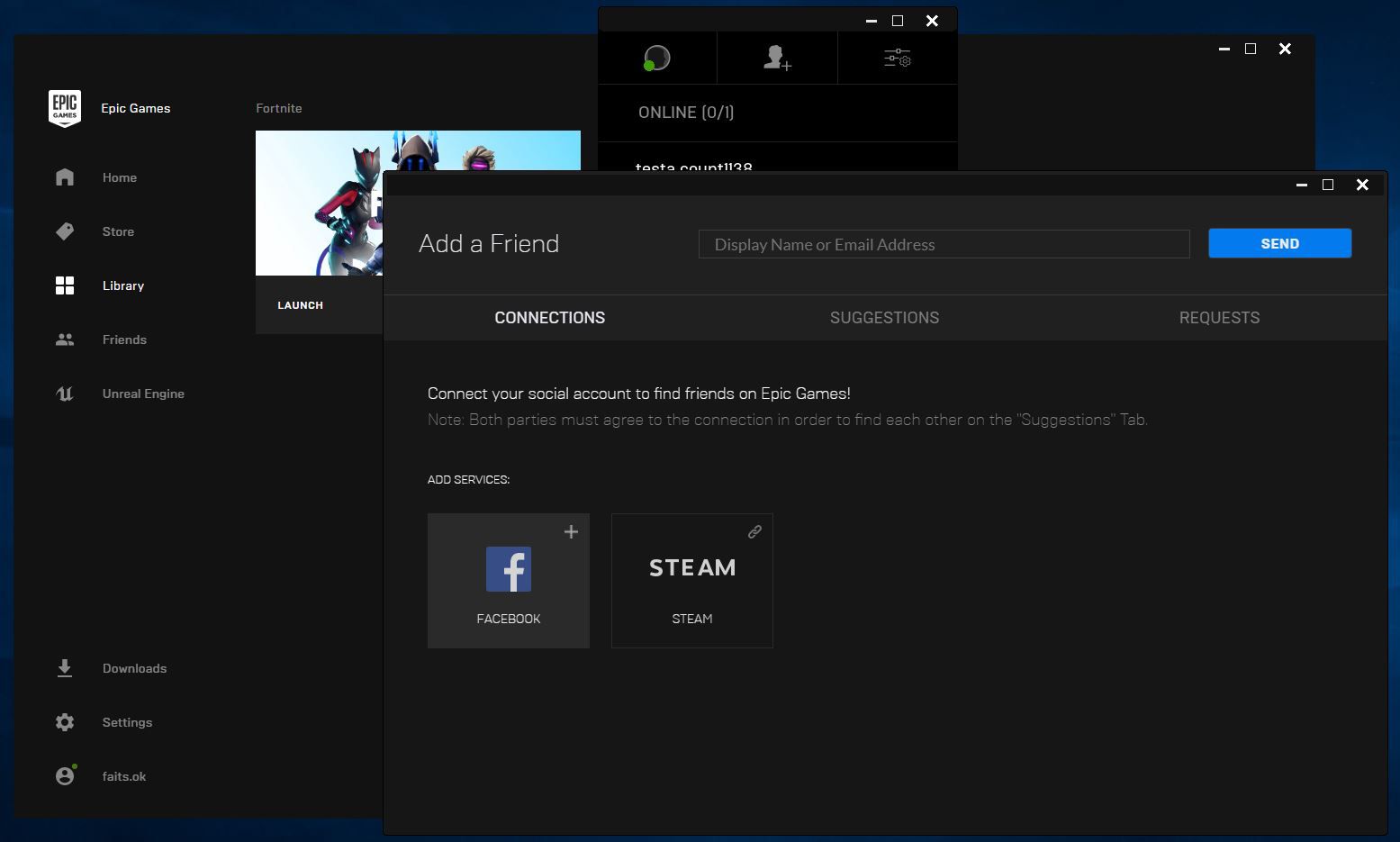This screenshot has height=842, width=1400.
Task: Open Friends from the sidebar
Action: [124, 340]
